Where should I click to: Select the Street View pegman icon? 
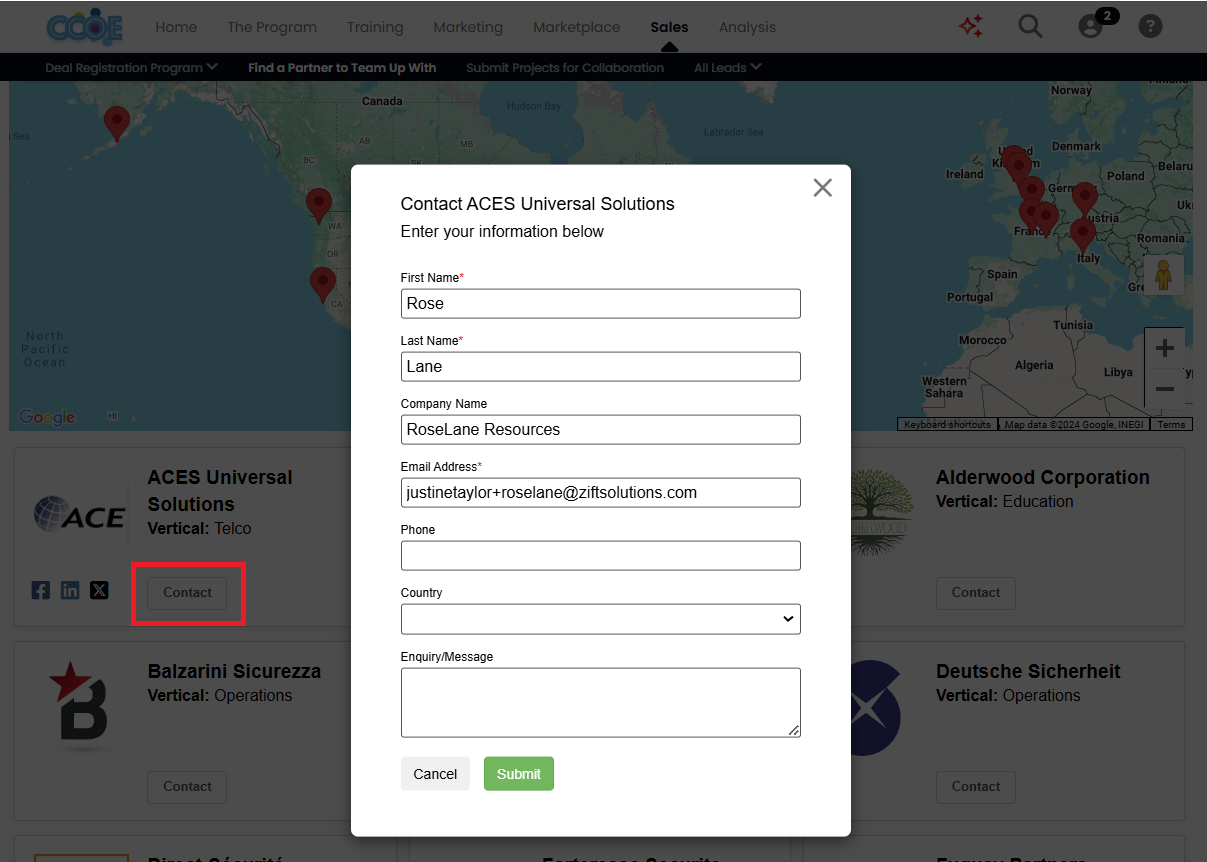tap(1163, 274)
